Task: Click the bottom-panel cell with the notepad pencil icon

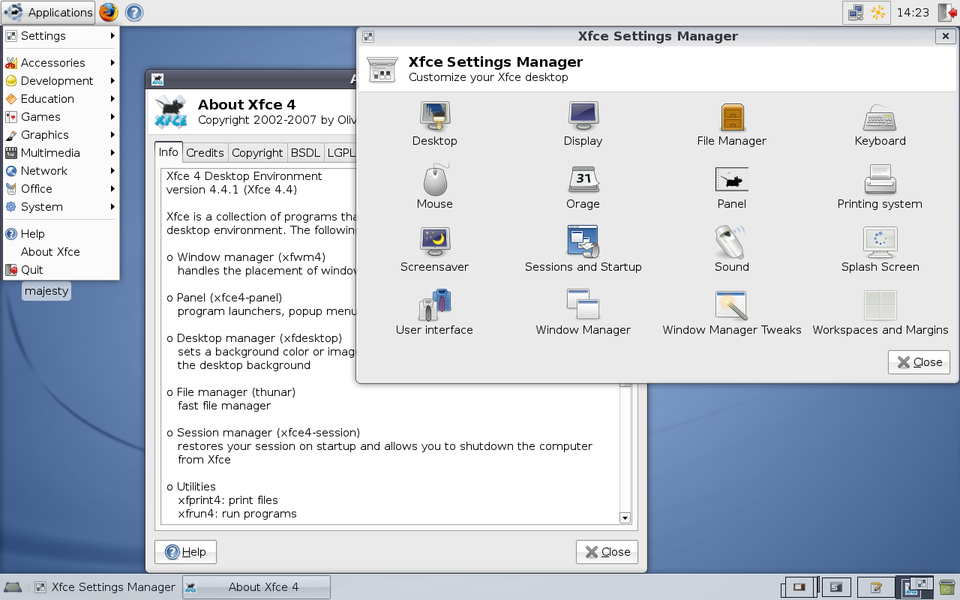Action: (876, 588)
